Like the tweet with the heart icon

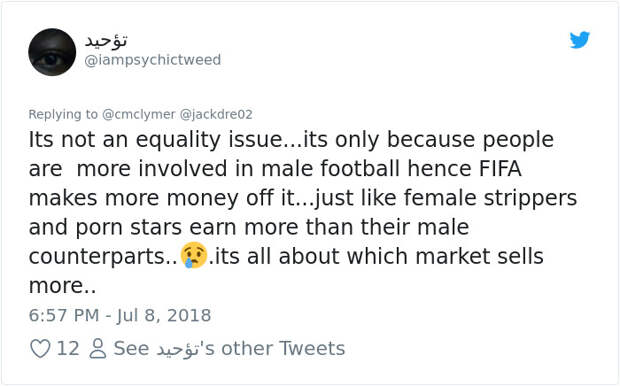(x=40, y=348)
